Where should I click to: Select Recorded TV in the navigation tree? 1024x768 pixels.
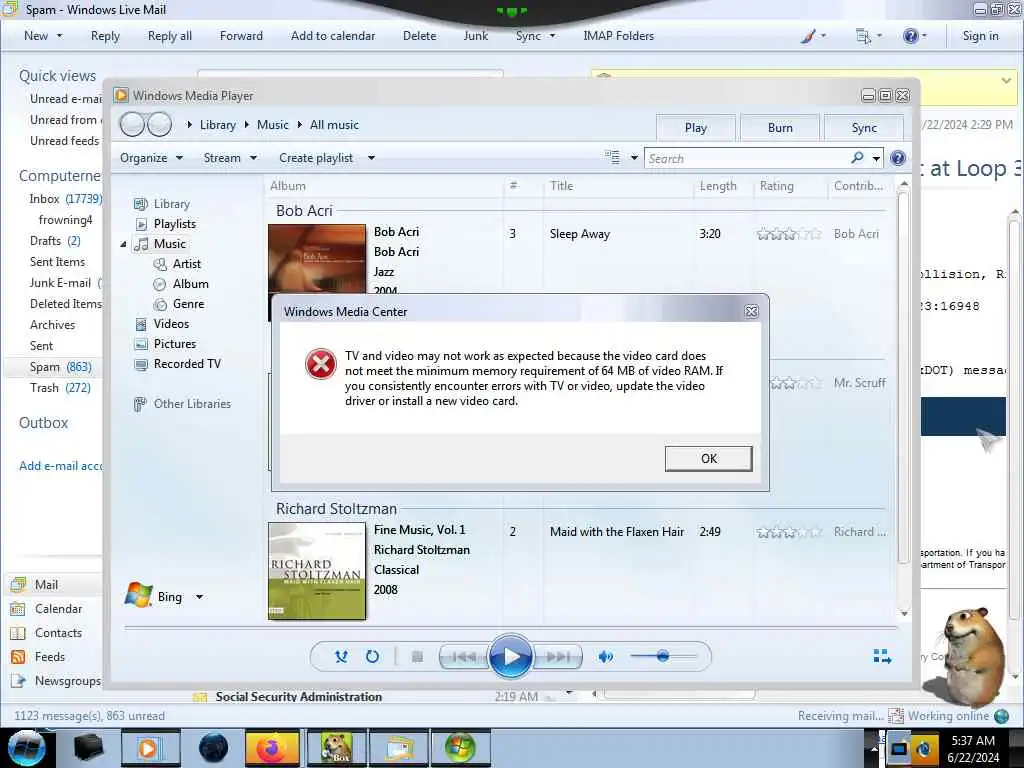pos(187,364)
